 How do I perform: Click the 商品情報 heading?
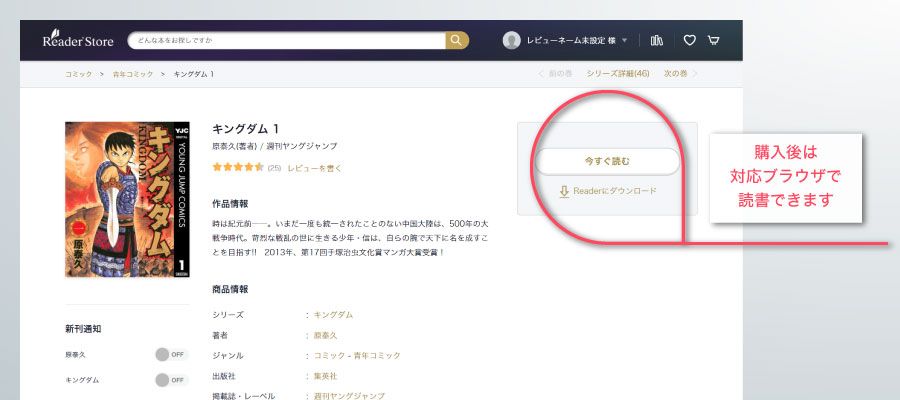(x=230, y=289)
